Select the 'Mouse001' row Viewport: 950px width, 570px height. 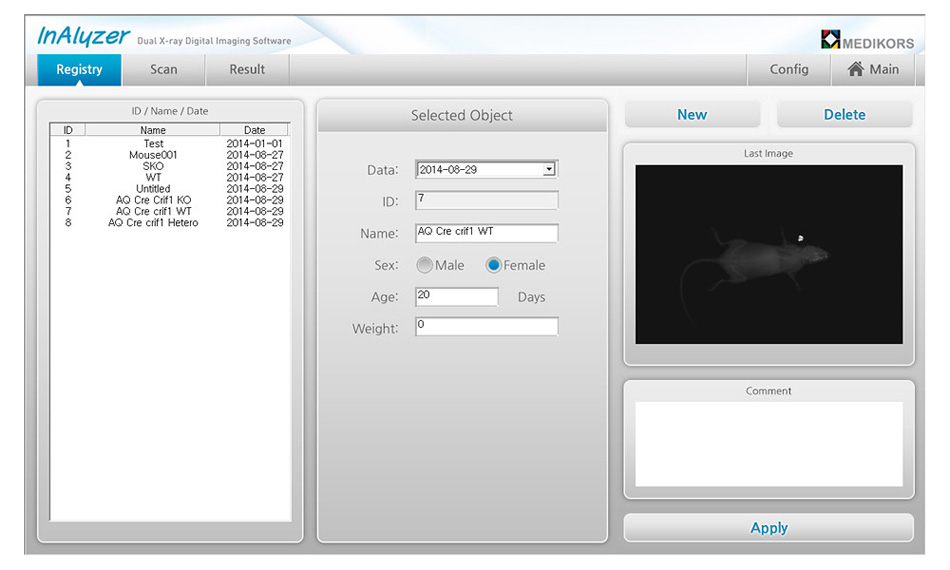(x=170, y=155)
